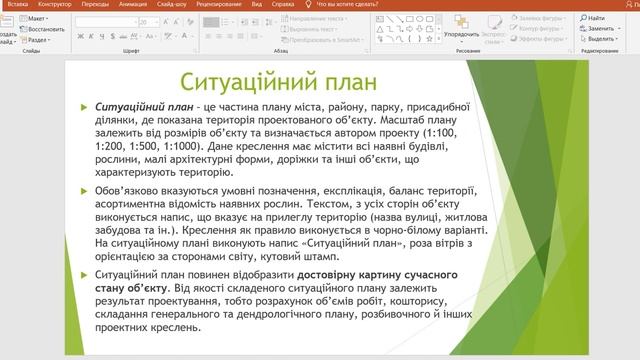
Task: Justify the paragraph text
Action: click(240, 36)
